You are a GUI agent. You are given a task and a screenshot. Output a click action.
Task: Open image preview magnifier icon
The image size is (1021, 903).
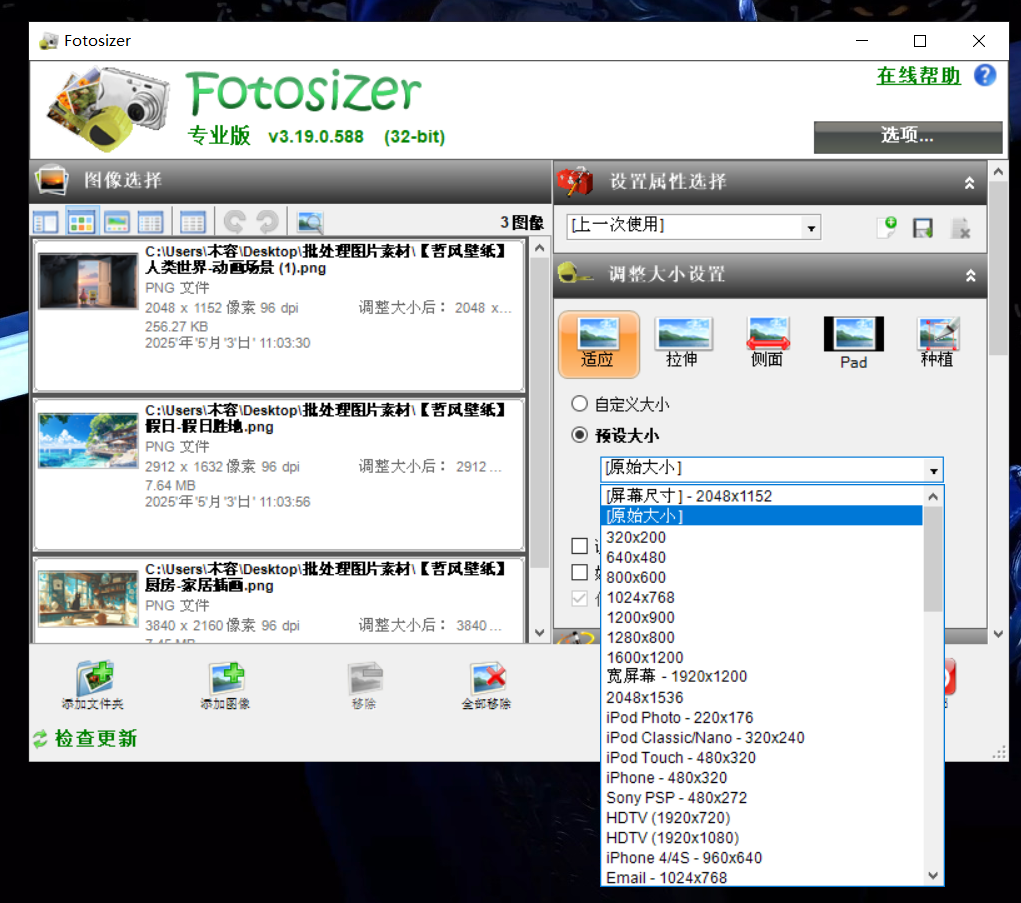point(310,223)
